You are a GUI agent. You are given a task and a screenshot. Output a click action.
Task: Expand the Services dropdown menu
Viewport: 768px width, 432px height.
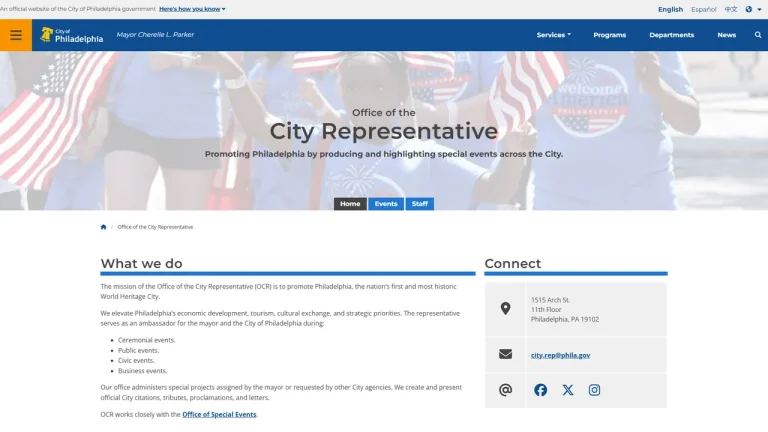pos(553,35)
